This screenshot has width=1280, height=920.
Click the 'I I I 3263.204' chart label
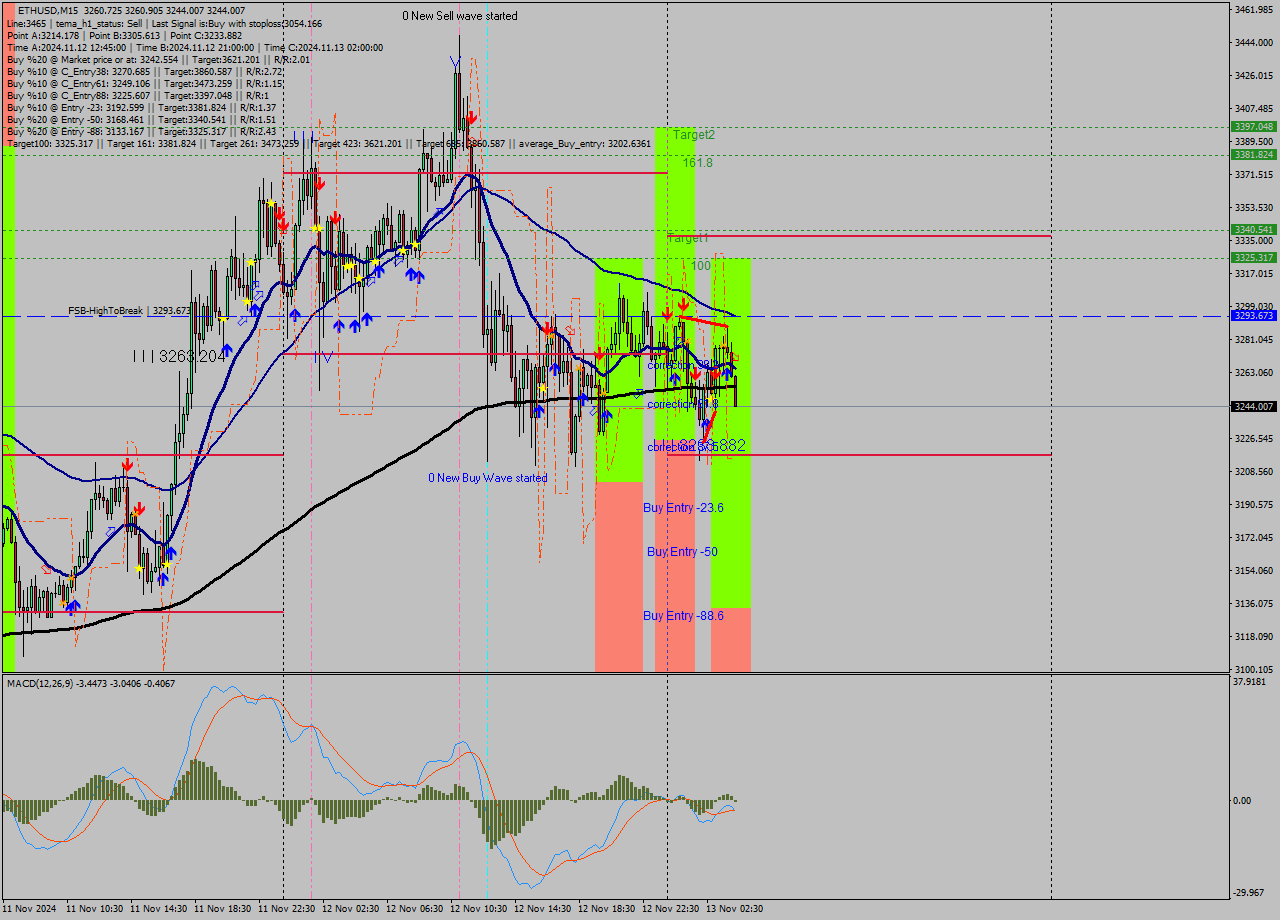pyautogui.click(x=180, y=356)
